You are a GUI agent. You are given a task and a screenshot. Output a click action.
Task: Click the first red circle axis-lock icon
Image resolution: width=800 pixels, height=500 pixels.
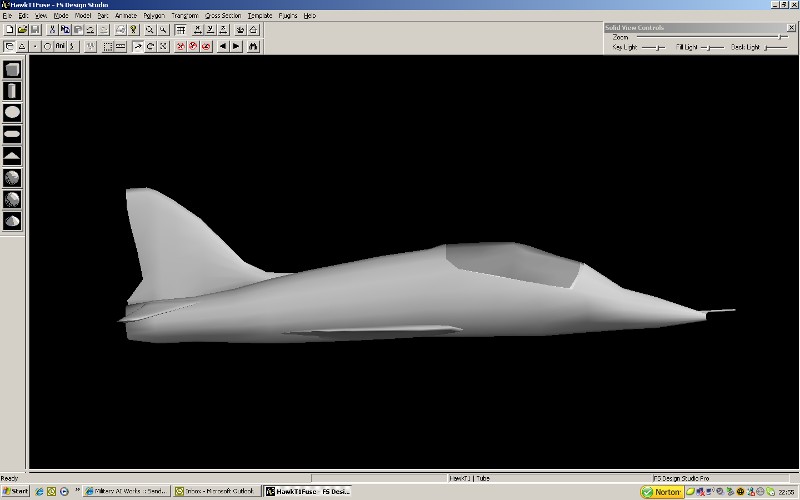point(180,46)
